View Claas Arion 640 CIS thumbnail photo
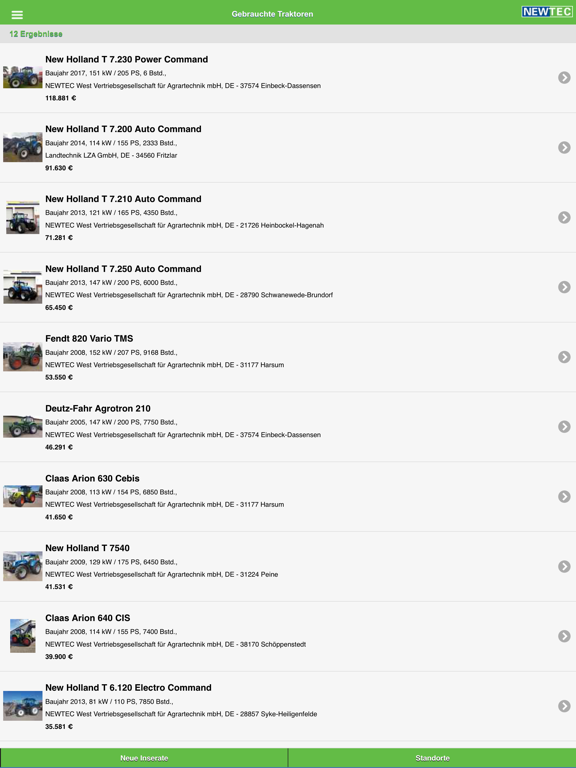The image size is (576, 768). (x=23, y=636)
